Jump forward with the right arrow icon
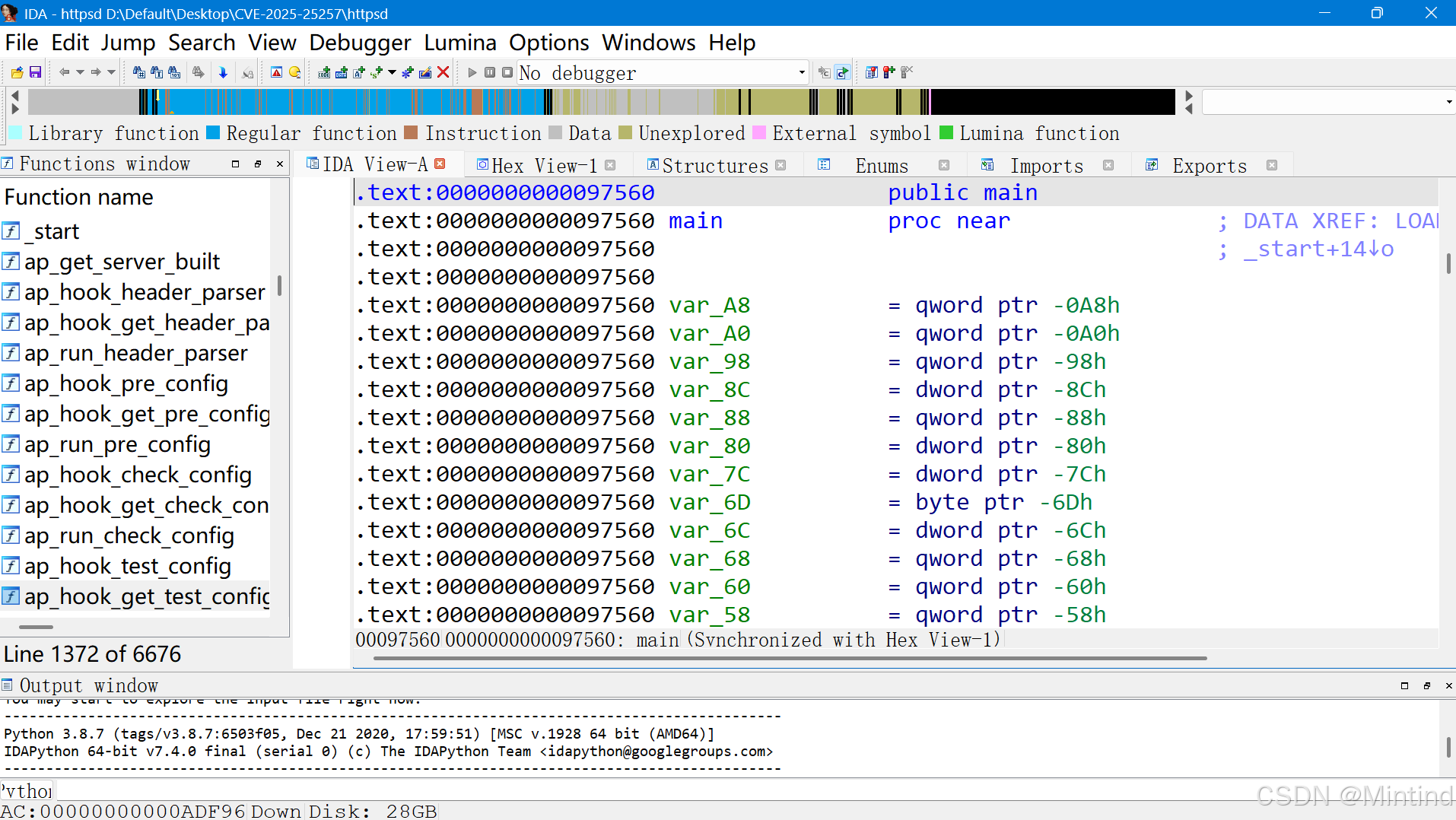The image size is (1456, 820). coord(96,72)
